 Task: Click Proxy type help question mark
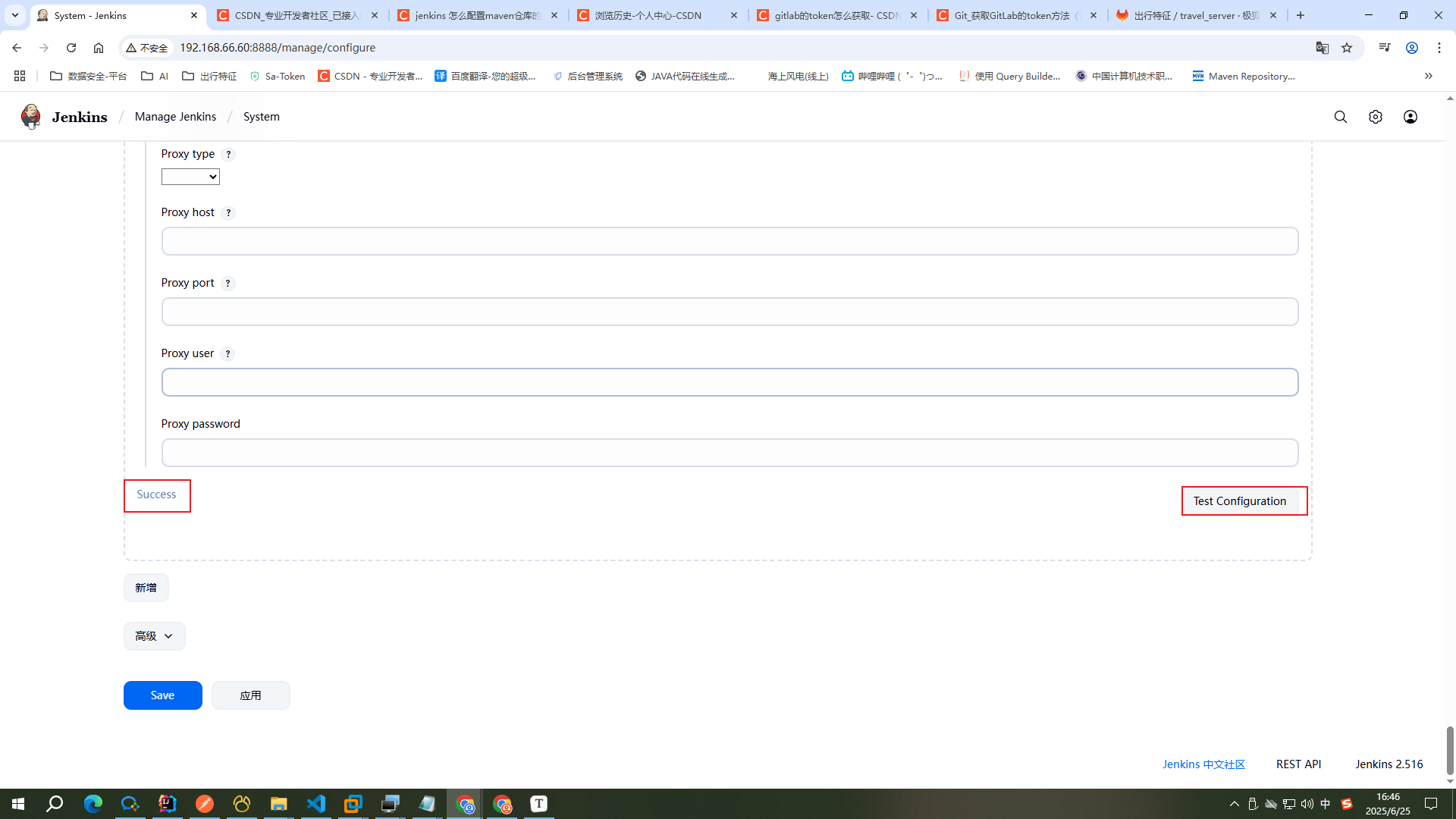228,155
